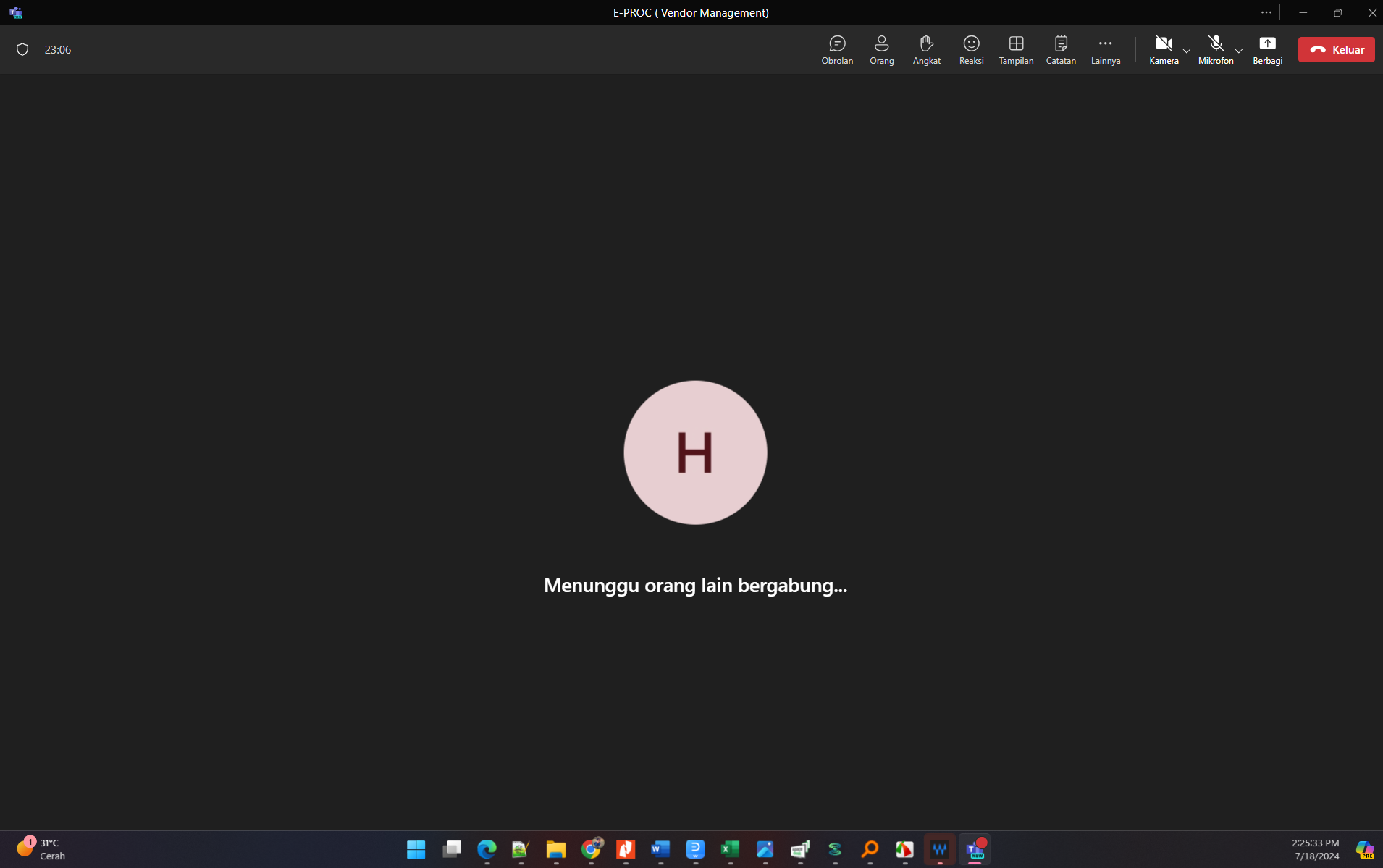The height and width of the screenshot is (868, 1383).
Task: Expand the Kamera options arrow
Action: coord(1187,51)
